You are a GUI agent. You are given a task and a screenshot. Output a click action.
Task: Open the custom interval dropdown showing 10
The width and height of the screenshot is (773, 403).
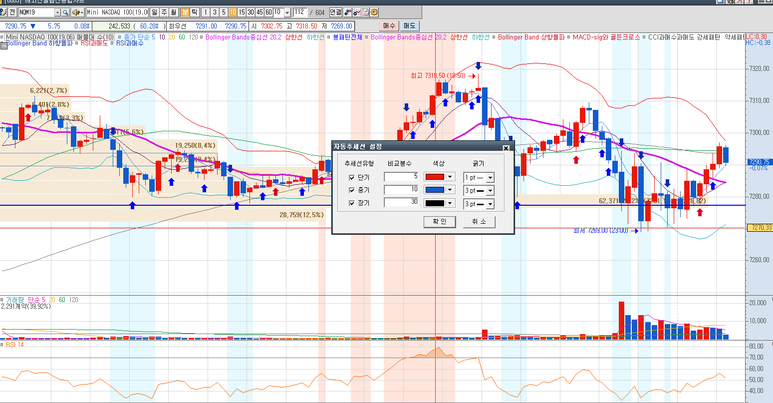click(x=287, y=12)
